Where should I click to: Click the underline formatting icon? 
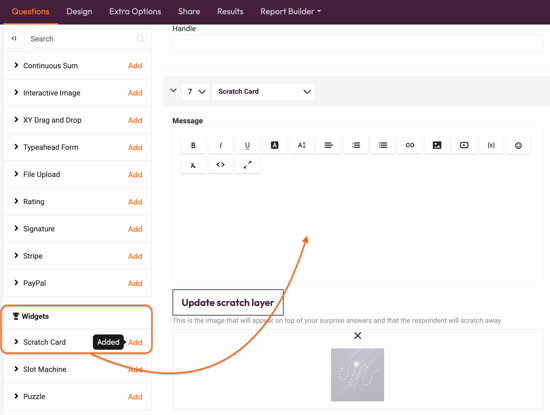247,145
